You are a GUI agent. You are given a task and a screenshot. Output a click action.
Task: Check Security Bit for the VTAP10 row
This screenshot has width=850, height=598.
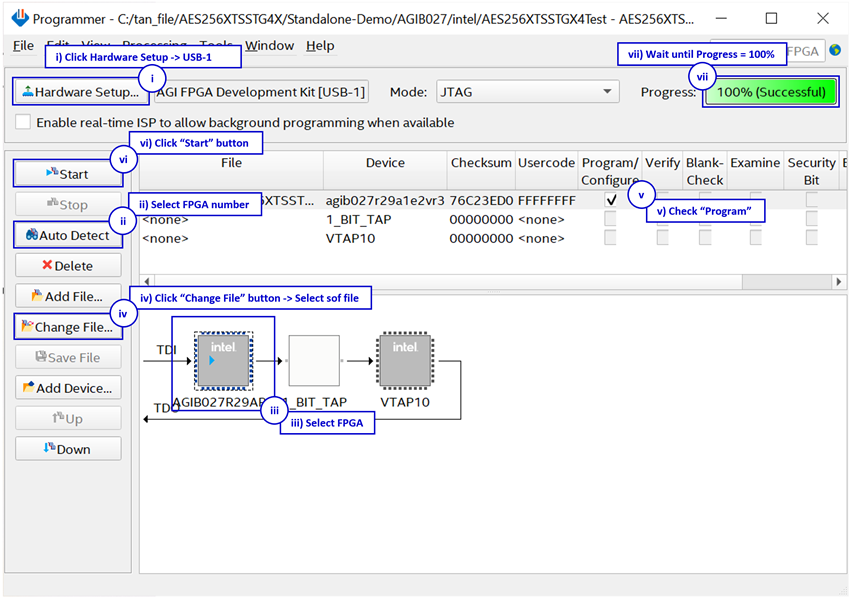(812, 238)
